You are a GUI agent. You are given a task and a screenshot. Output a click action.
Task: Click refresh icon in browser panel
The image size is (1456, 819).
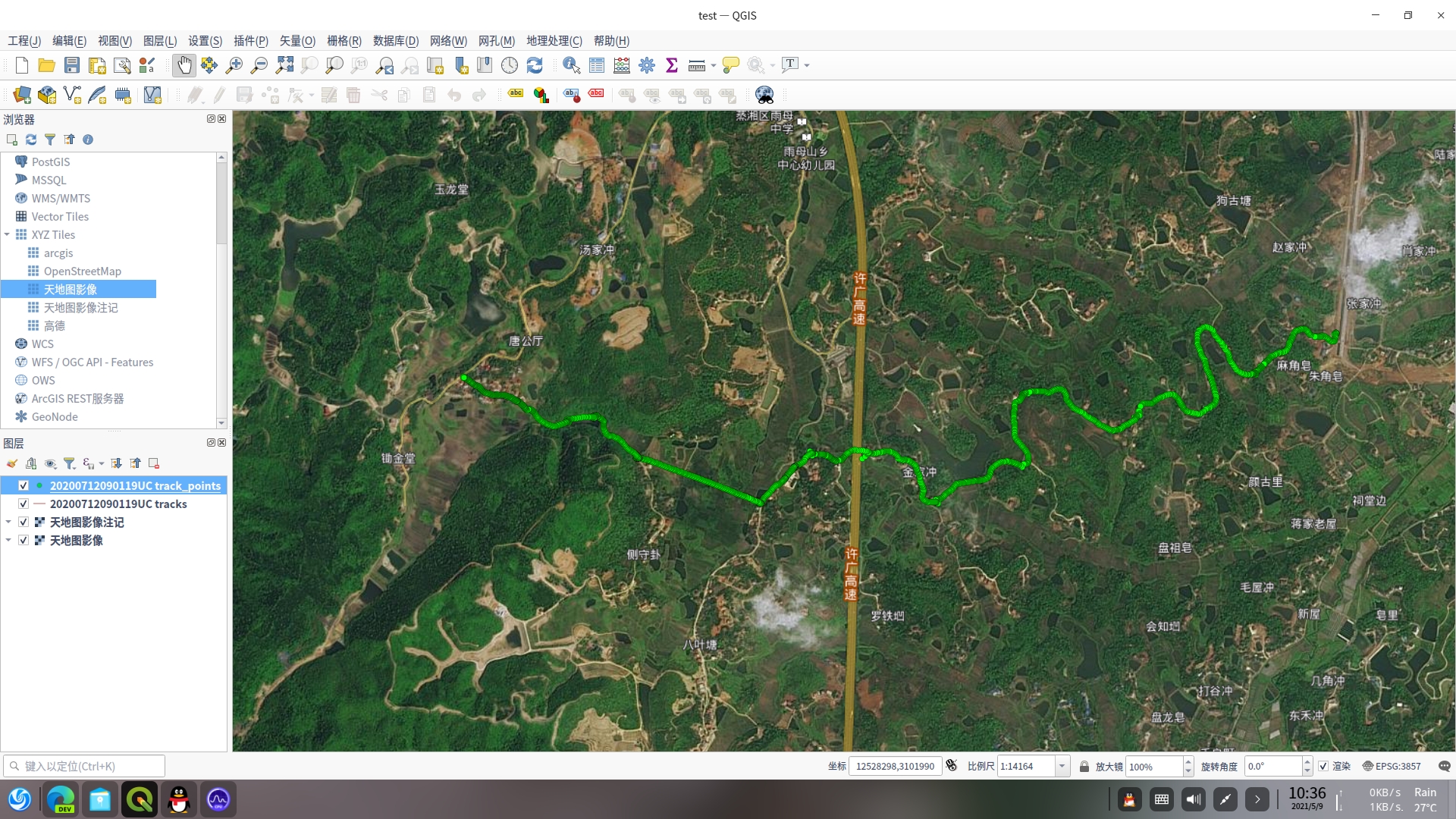tap(31, 140)
